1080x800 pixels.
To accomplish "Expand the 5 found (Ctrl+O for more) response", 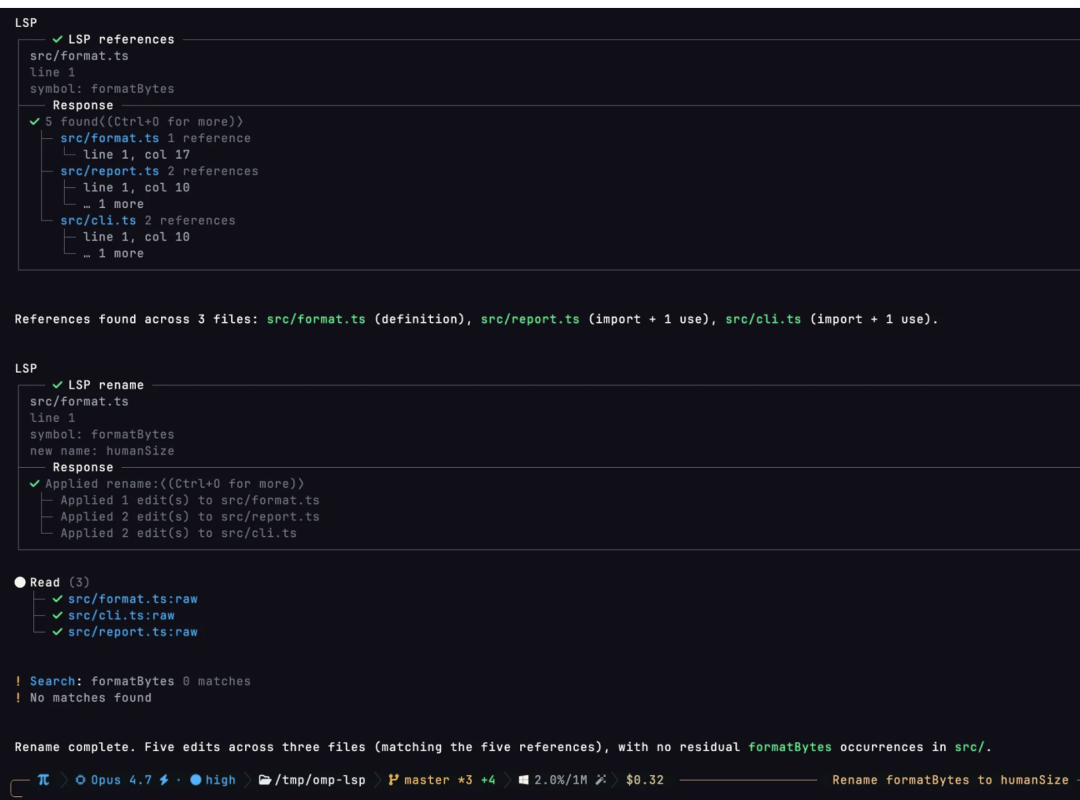I will (x=144, y=121).
